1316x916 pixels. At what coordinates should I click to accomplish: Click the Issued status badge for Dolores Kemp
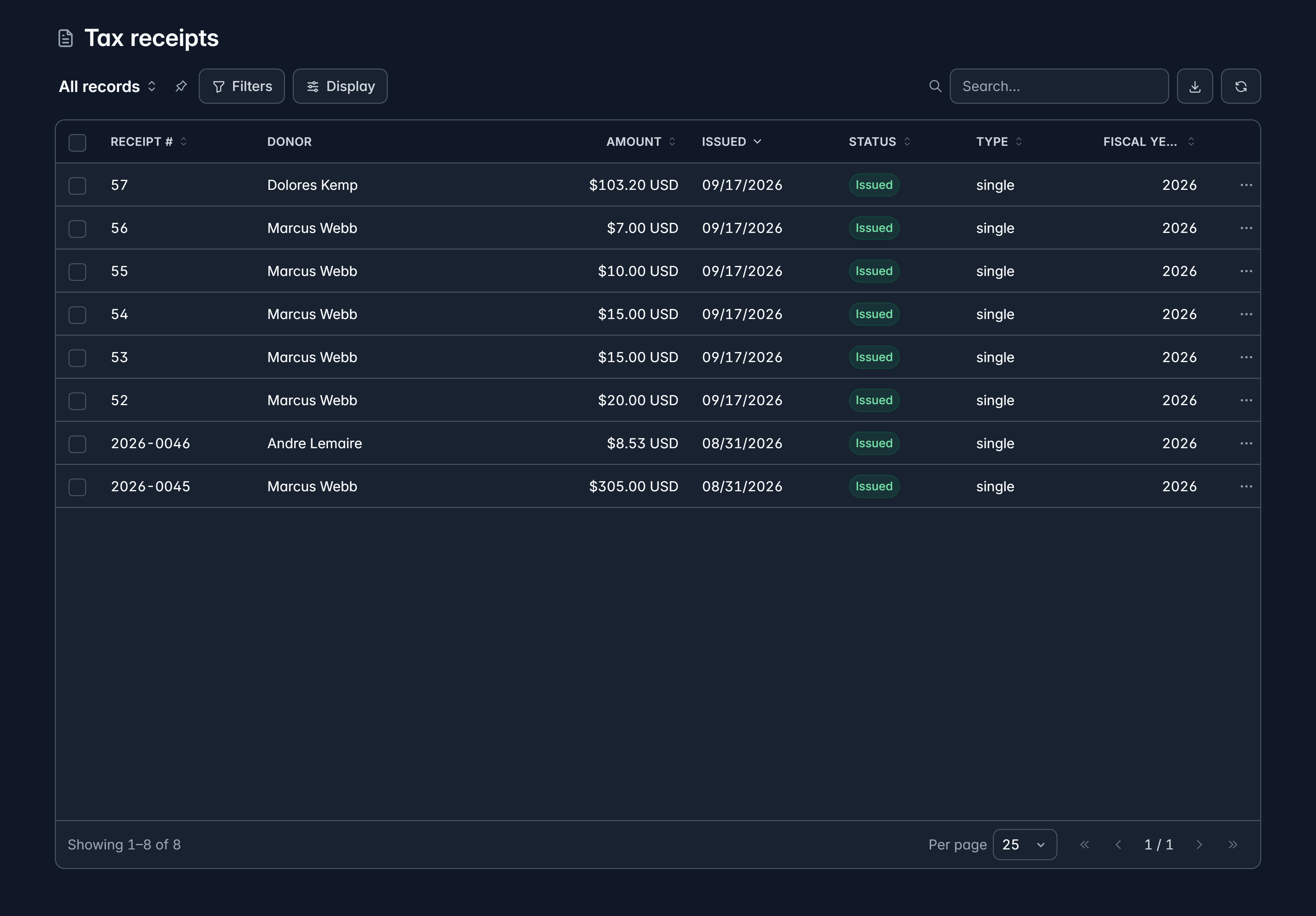(x=873, y=185)
